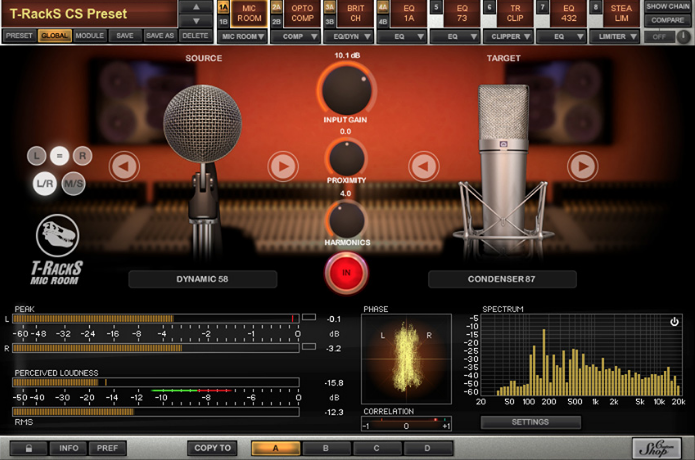Open EQ dropdown under EQ 432
The image size is (695, 460).
562,36
